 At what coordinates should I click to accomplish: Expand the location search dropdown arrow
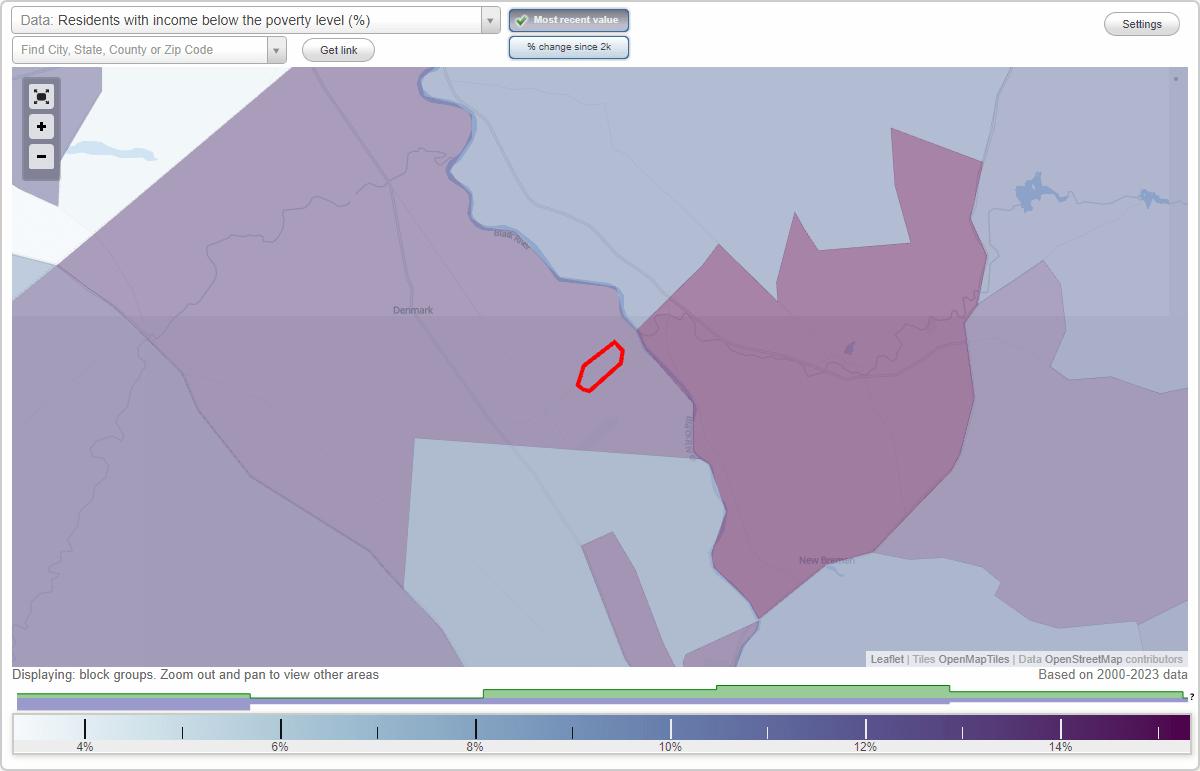point(277,48)
